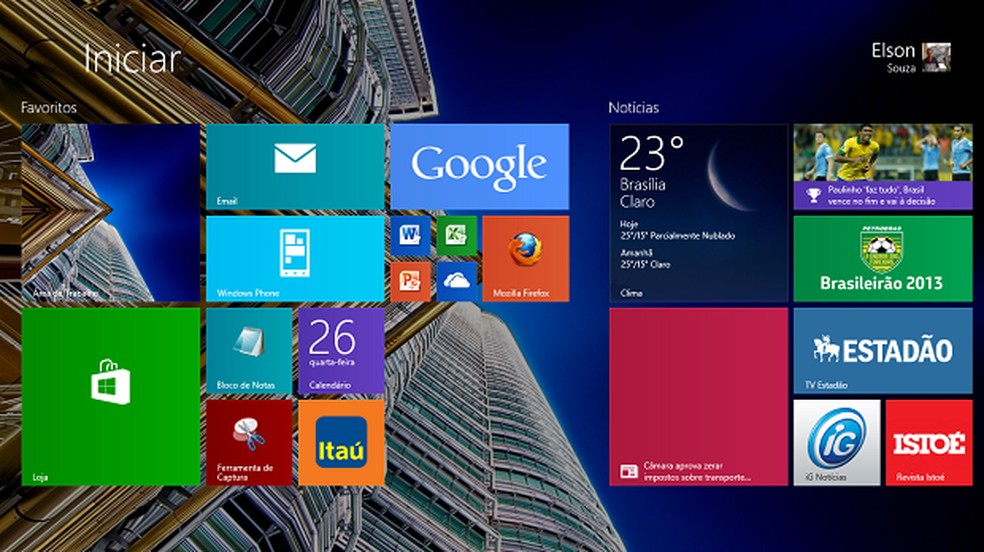This screenshot has width=984, height=552.
Task: Open the news tile about Câmara impostos
Action: coord(698,396)
